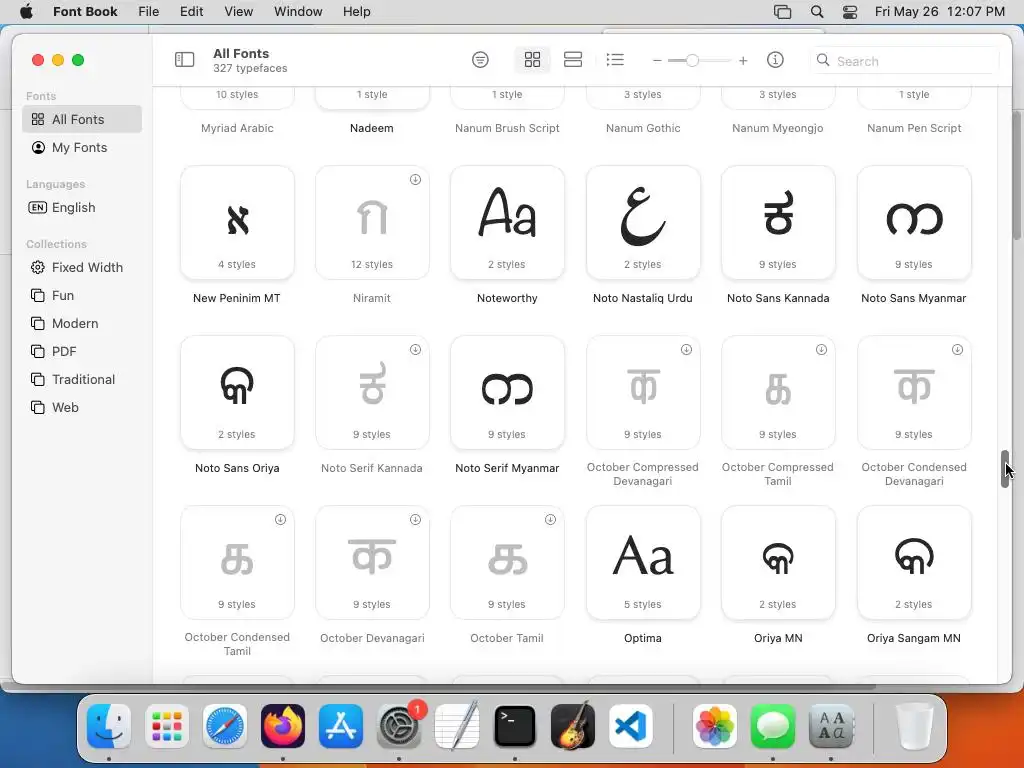Download October Compressed Devanagari via its arrow icon
Screen dimensions: 1024x768
686,349
